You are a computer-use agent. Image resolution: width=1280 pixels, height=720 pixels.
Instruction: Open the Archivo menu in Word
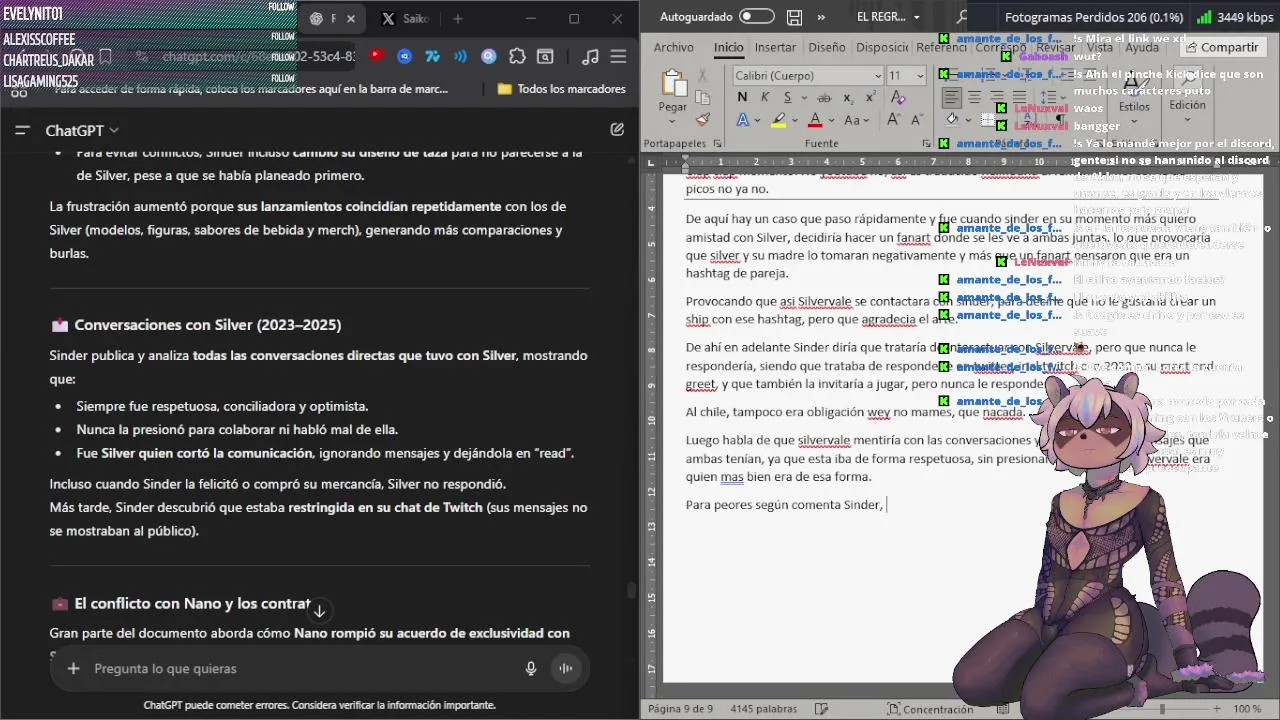[673, 47]
